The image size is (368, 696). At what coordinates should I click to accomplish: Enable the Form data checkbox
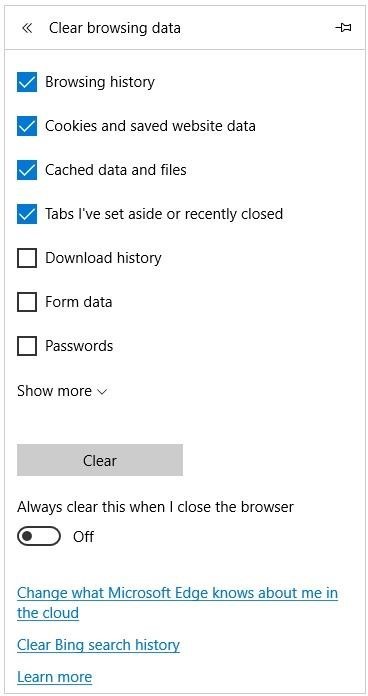(x=27, y=302)
